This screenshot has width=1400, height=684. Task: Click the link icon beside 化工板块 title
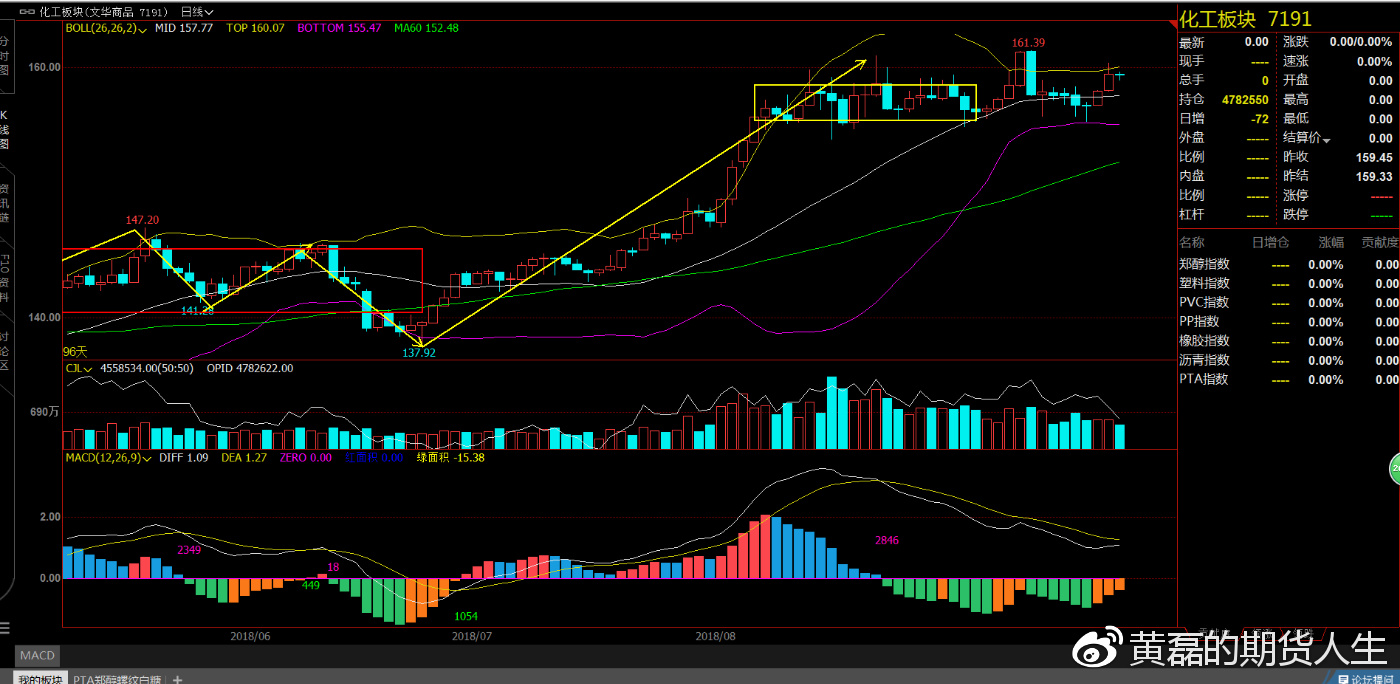(26, 12)
